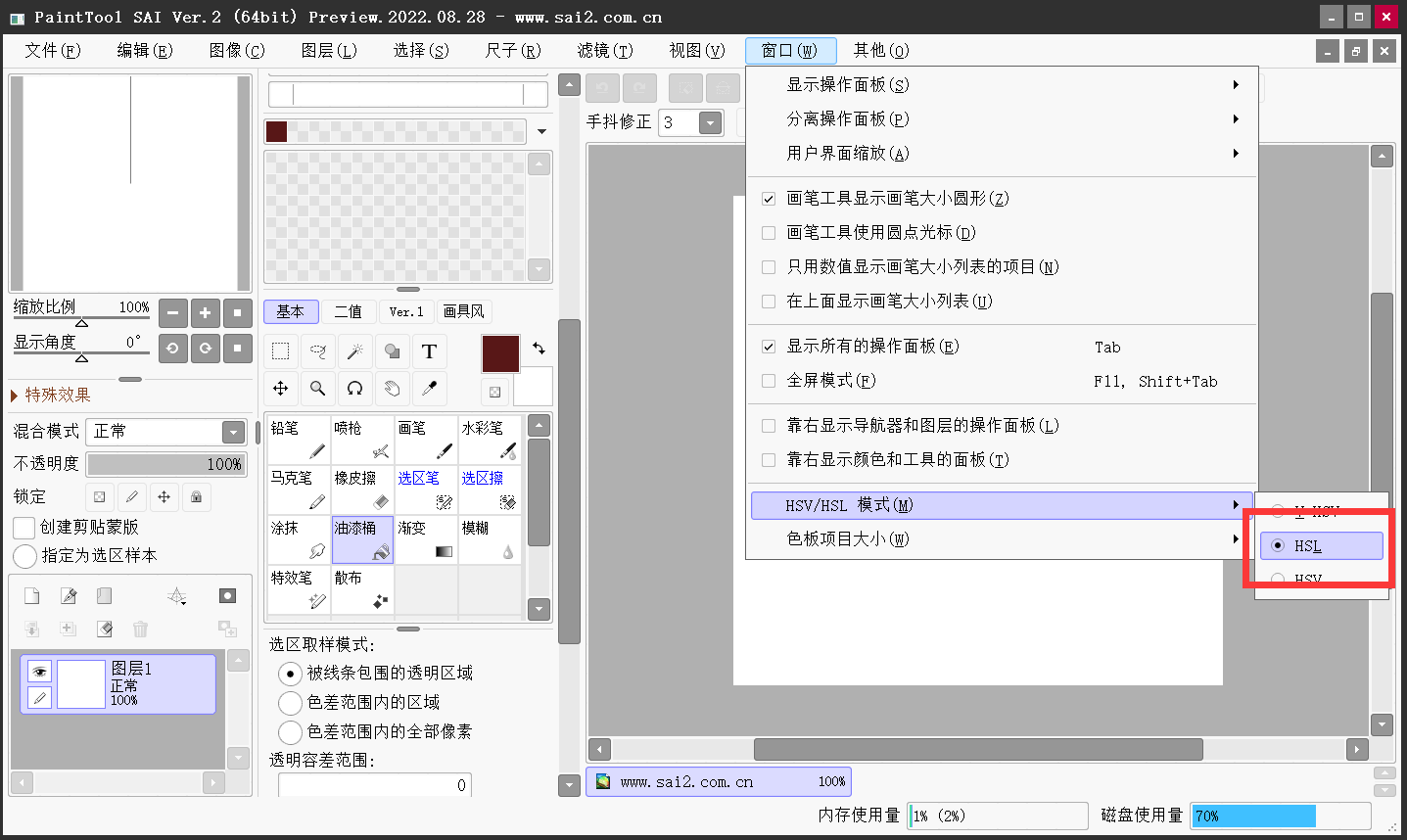The image size is (1407, 840).
Task: Zoom out with minus button
Action: coord(172,313)
